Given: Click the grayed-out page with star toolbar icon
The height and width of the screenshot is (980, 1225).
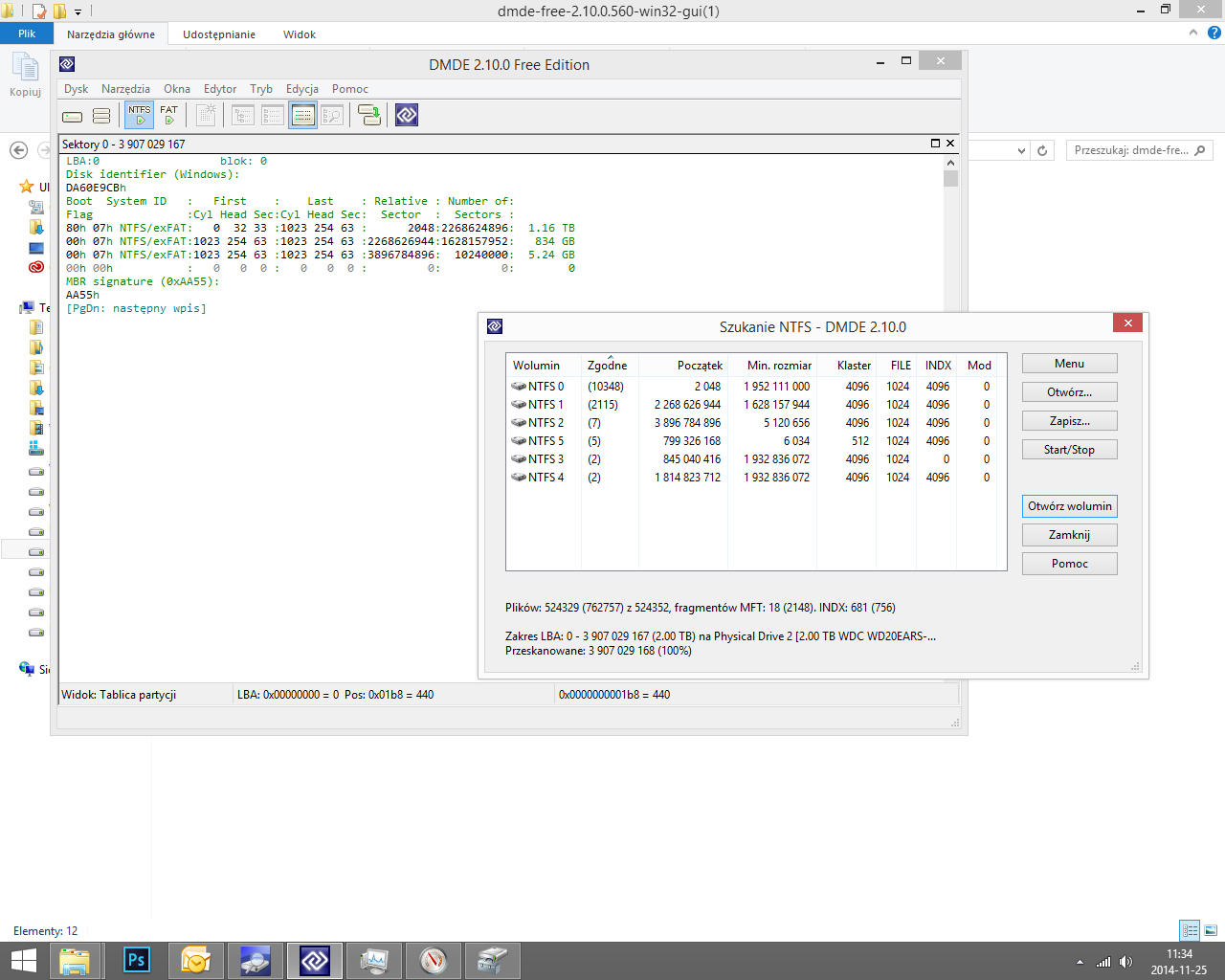Looking at the screenshot, I should 205,116.
